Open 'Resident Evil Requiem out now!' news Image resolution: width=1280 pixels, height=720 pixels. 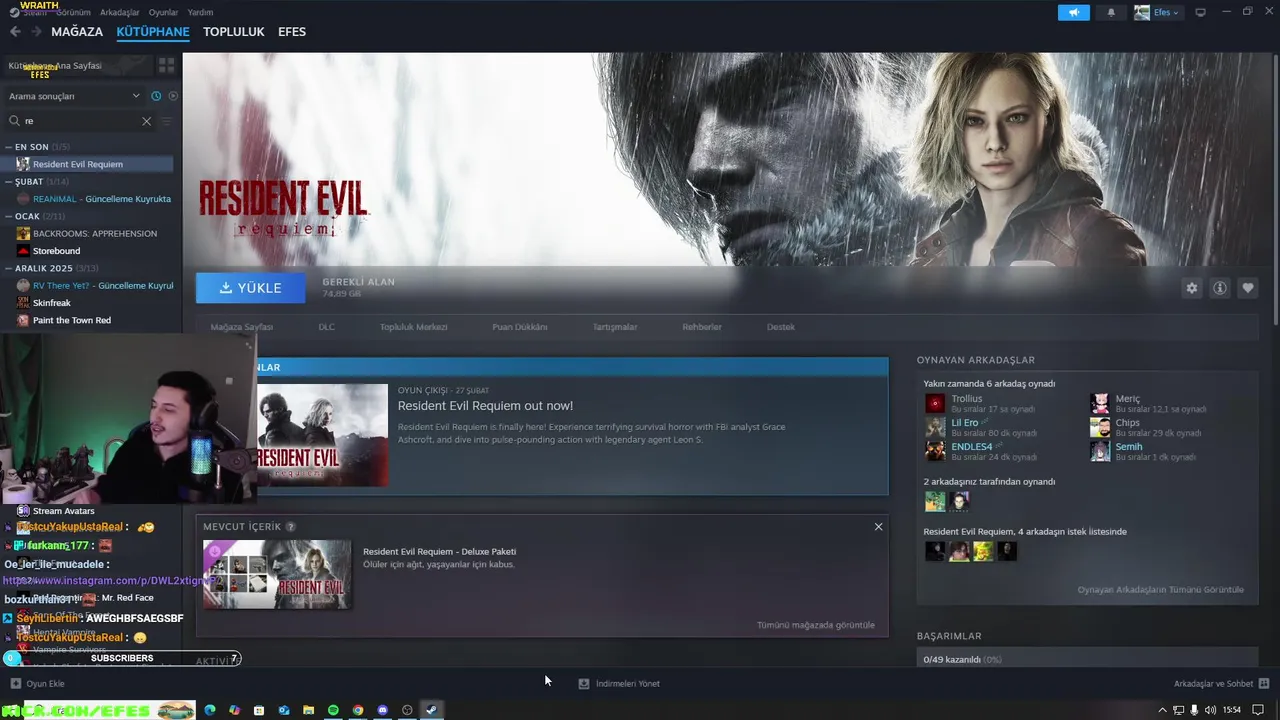click(x=485, y=406)
